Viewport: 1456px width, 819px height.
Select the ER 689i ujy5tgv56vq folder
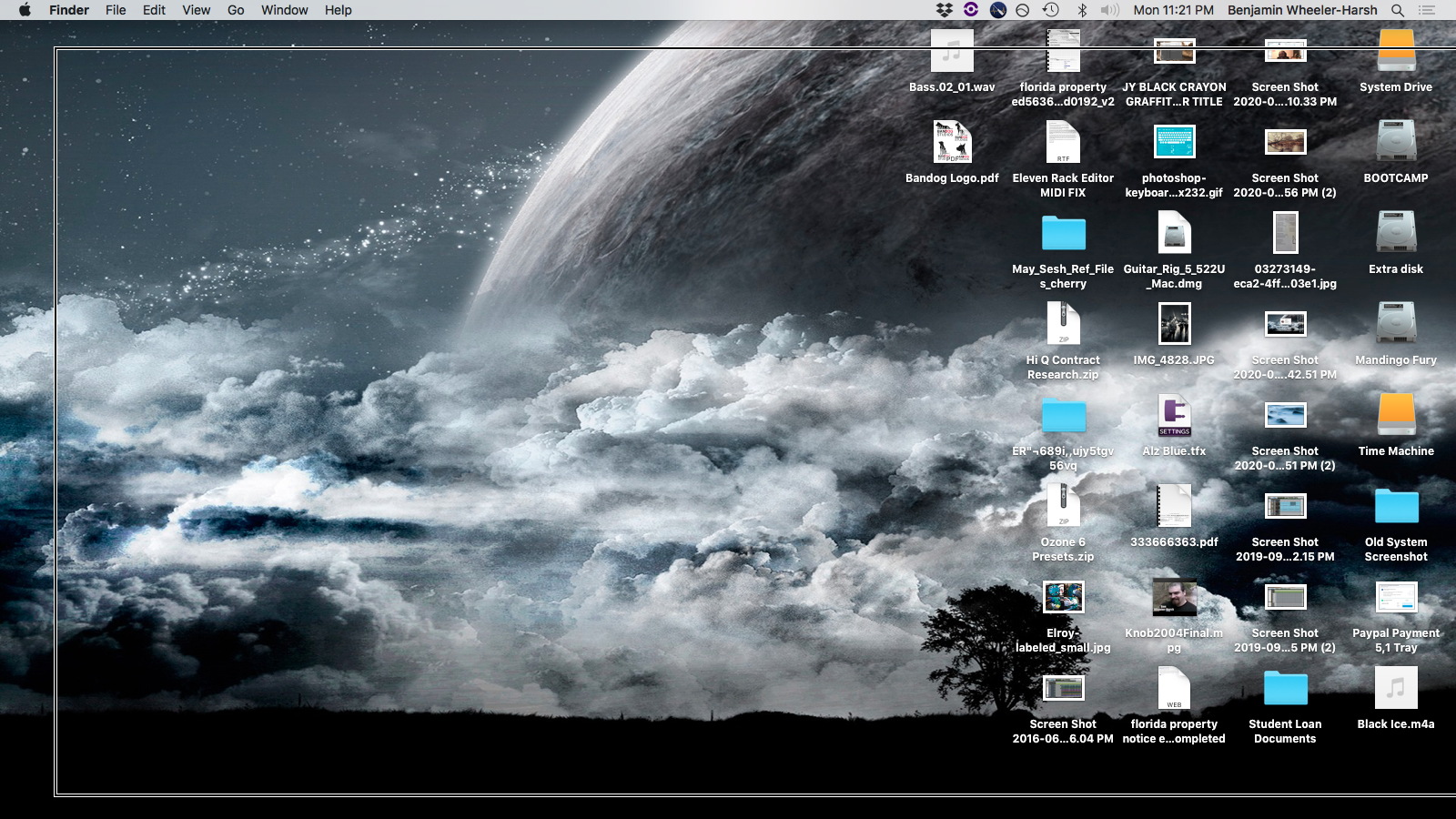1063,415
